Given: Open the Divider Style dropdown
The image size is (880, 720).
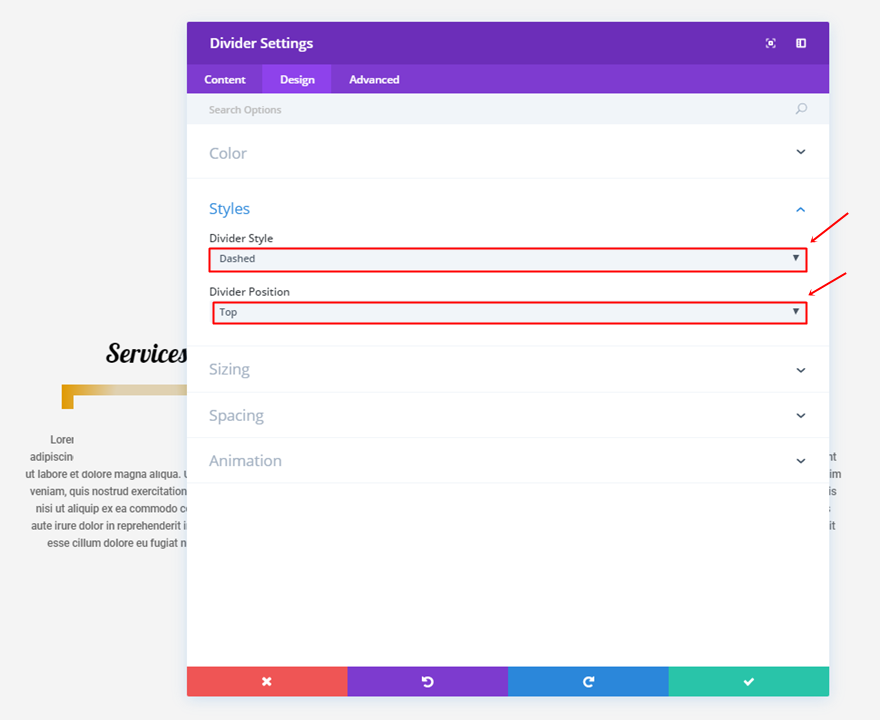Looking at the screenshot, I should (508, 259).
